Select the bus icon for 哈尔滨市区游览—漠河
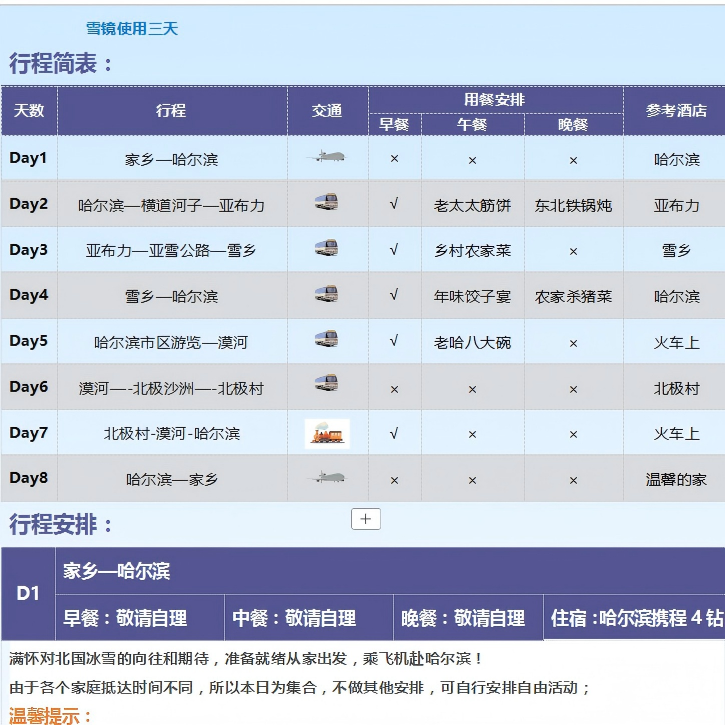Image resolution: width=725 pixels, height=725 pixels. coord(327,340)
